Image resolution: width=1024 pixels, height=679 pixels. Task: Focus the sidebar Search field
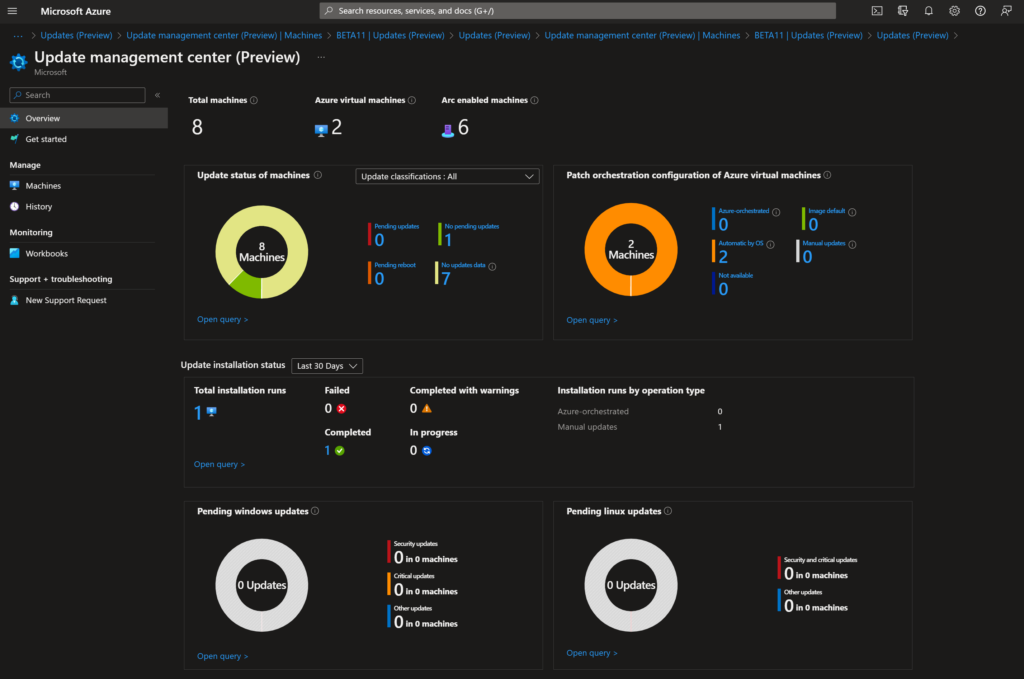click(x=77, y=95)
